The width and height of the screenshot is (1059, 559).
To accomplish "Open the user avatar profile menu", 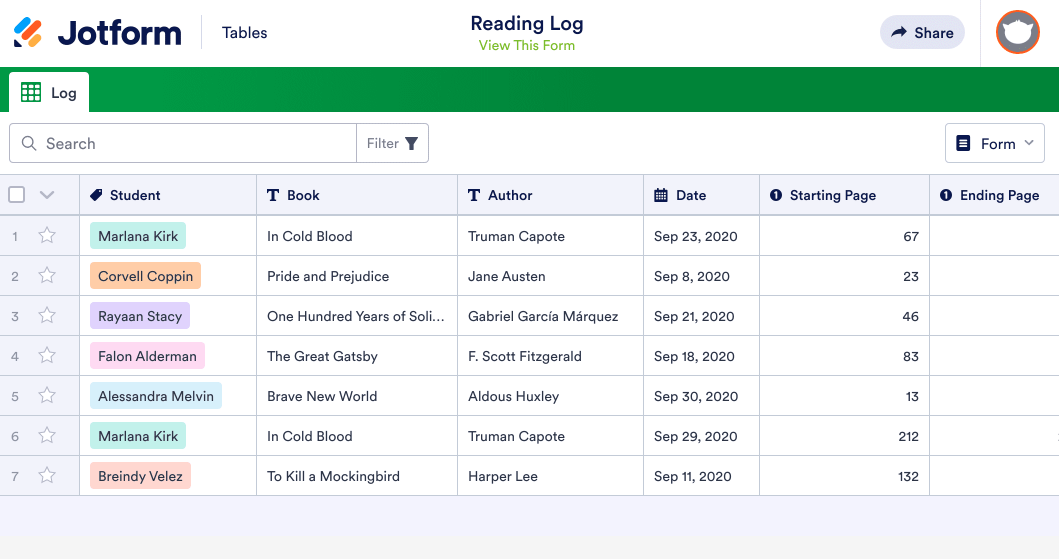I will [x=1017, y=32].
